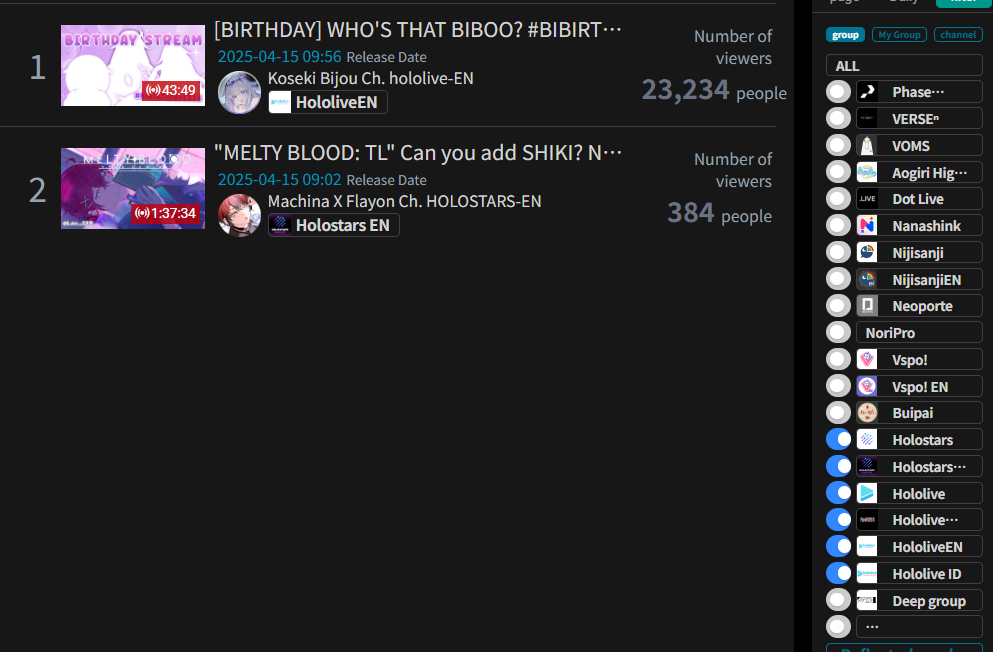Disable the HololiveEN group toggle

point(838,546)
